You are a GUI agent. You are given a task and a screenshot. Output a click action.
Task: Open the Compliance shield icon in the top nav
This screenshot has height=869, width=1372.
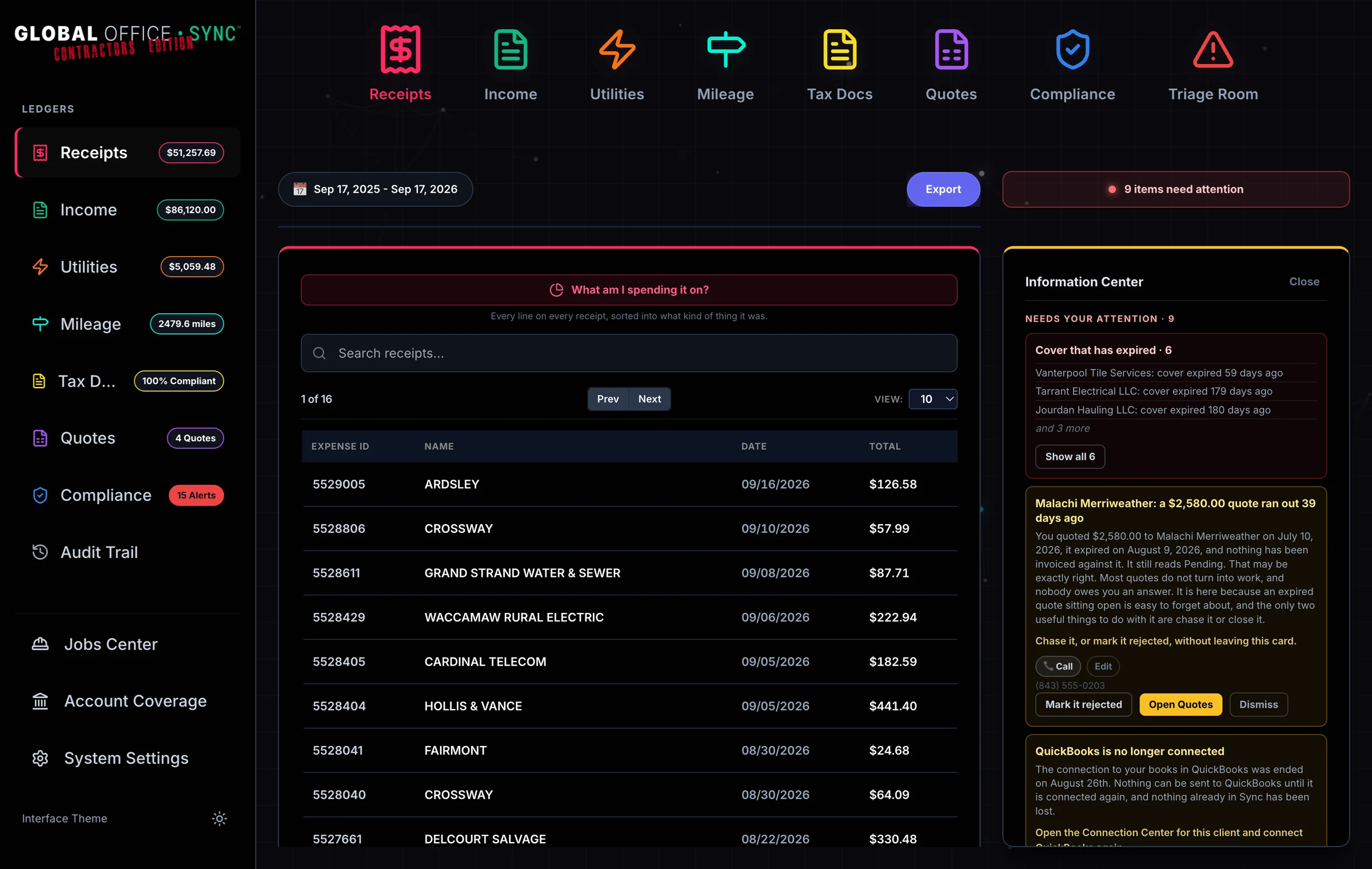1072,49
